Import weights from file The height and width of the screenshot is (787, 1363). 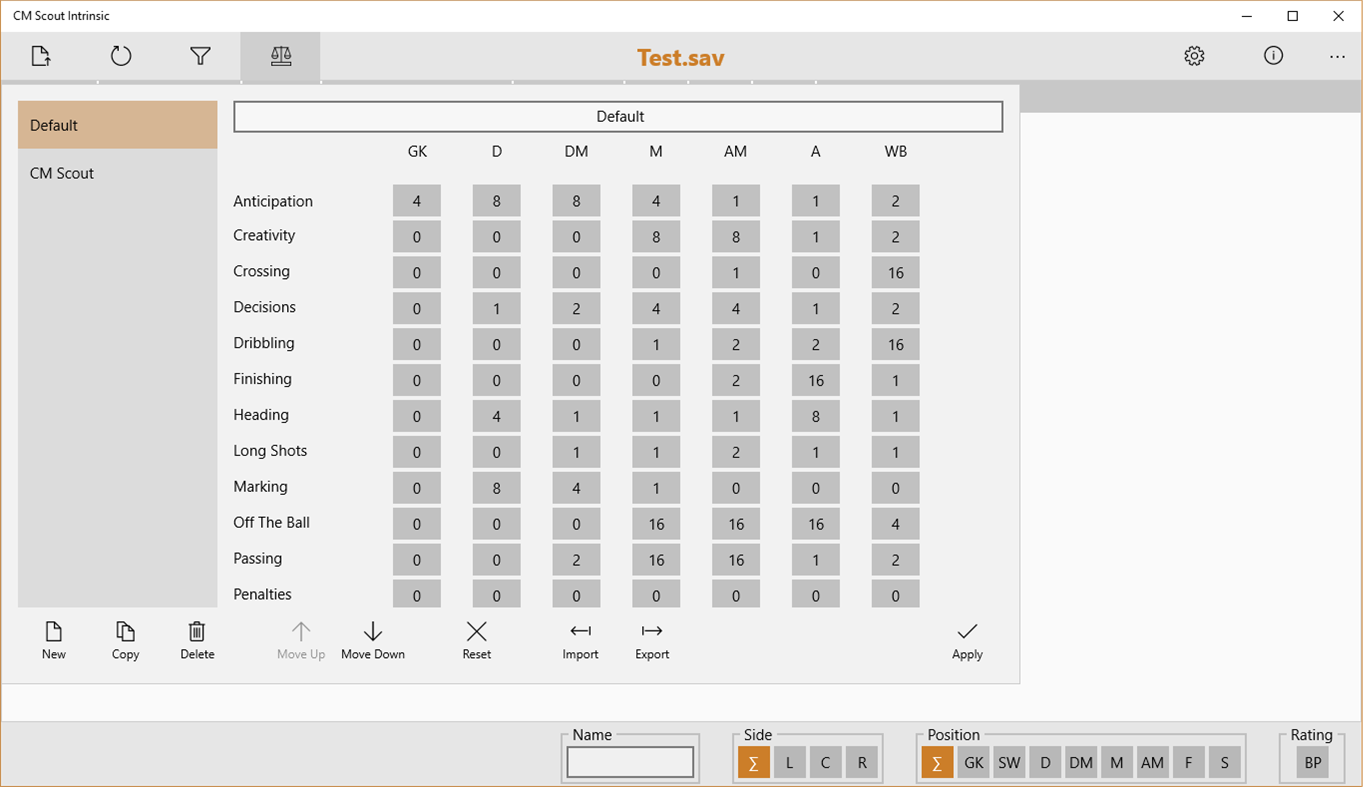(x=581, y=641)
